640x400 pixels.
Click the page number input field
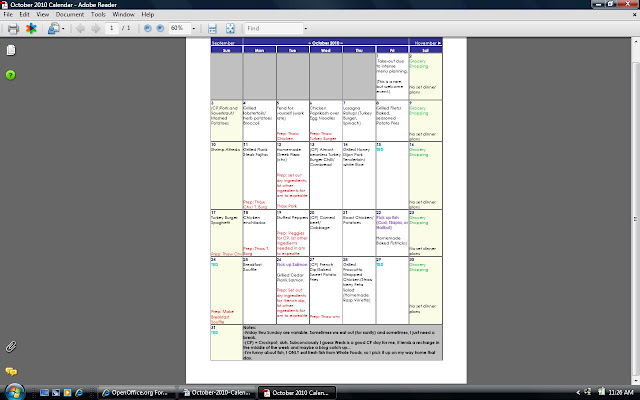(x=112, y=28)
